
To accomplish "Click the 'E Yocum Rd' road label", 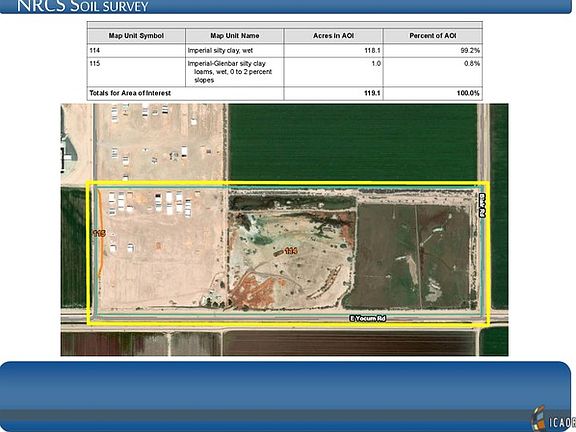I will 368,318.
